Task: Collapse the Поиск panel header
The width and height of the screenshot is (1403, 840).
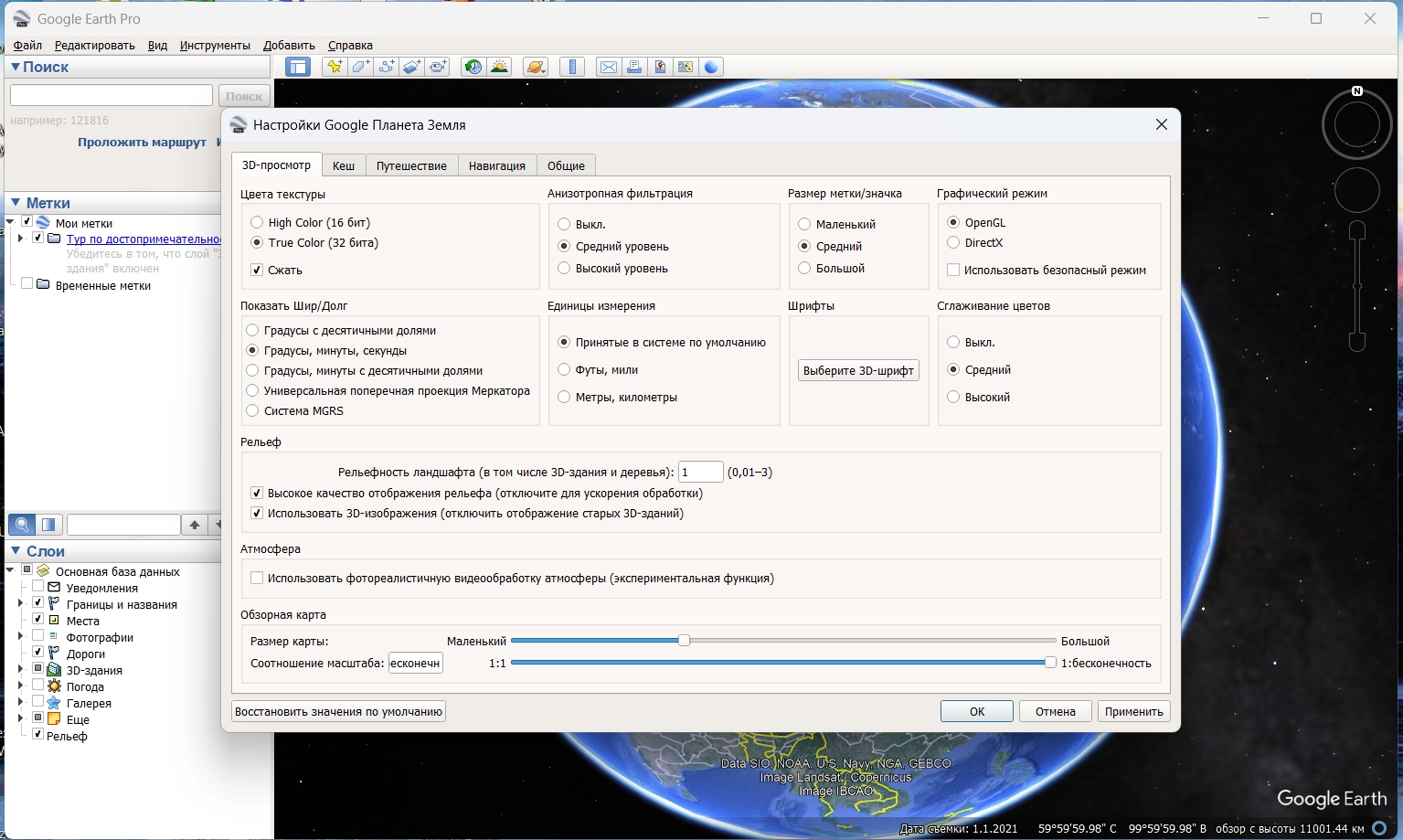Action: (16, 67)
